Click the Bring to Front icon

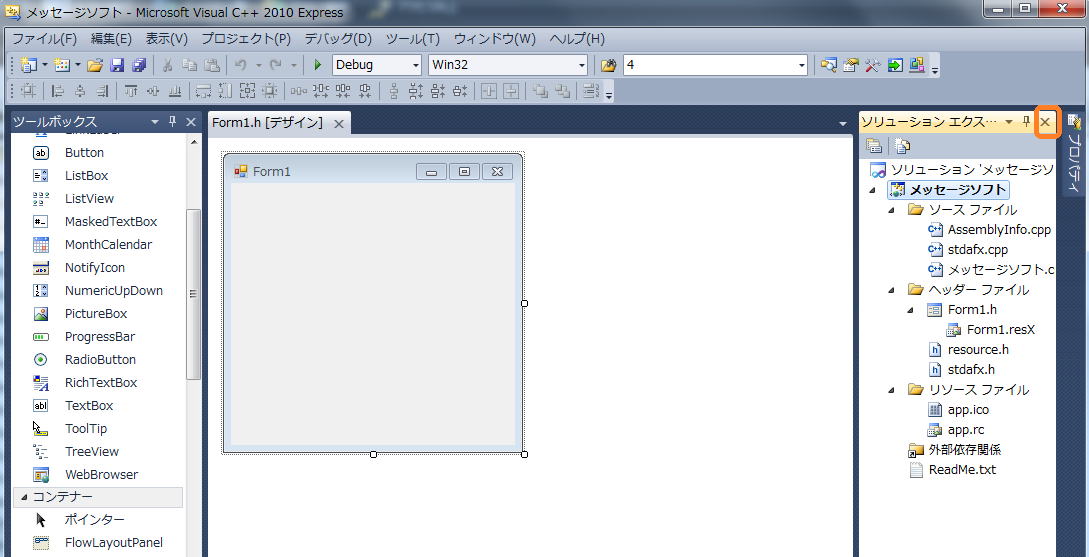[540, 91]
